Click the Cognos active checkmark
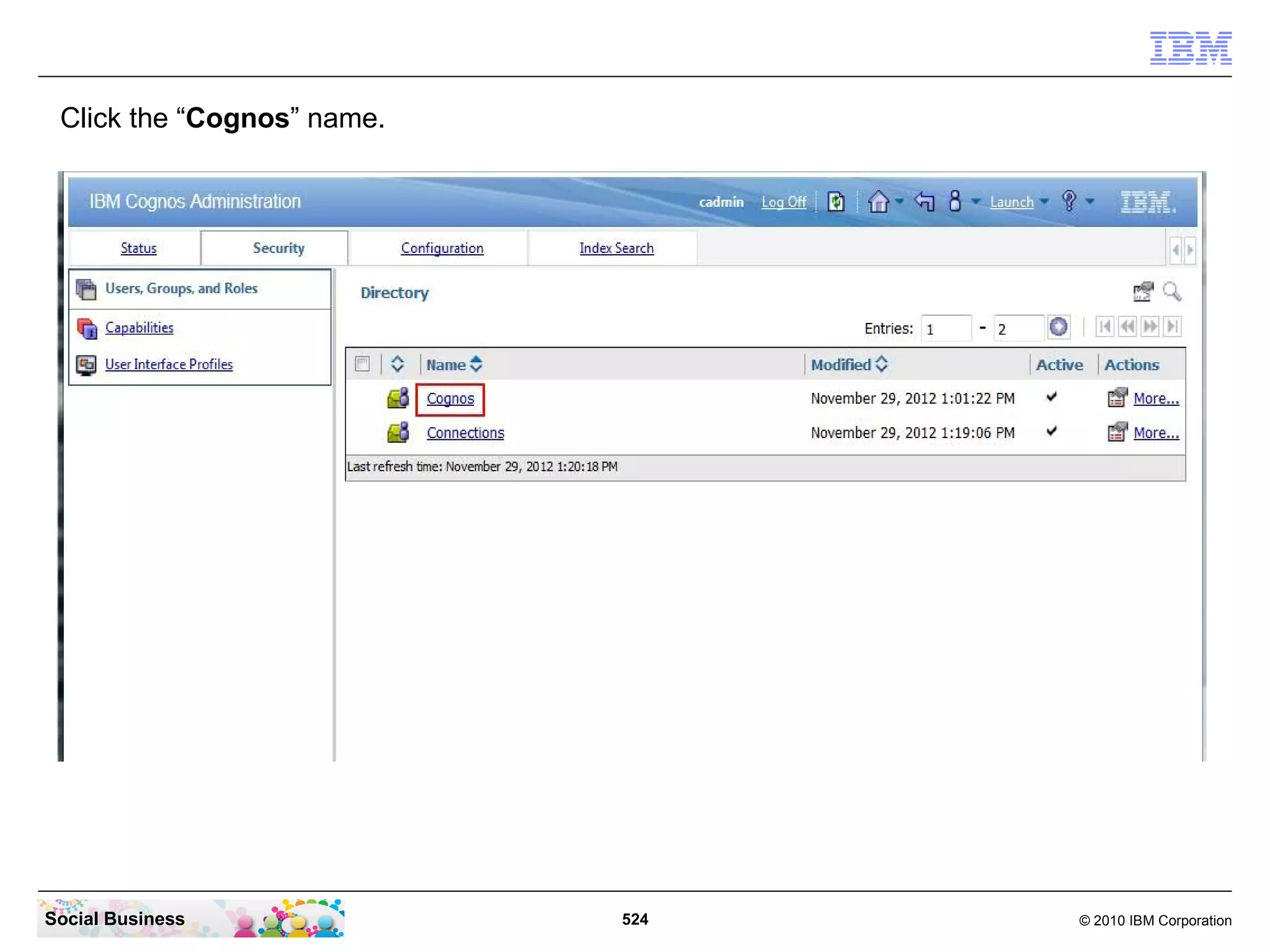 (x=1052, y=397)
